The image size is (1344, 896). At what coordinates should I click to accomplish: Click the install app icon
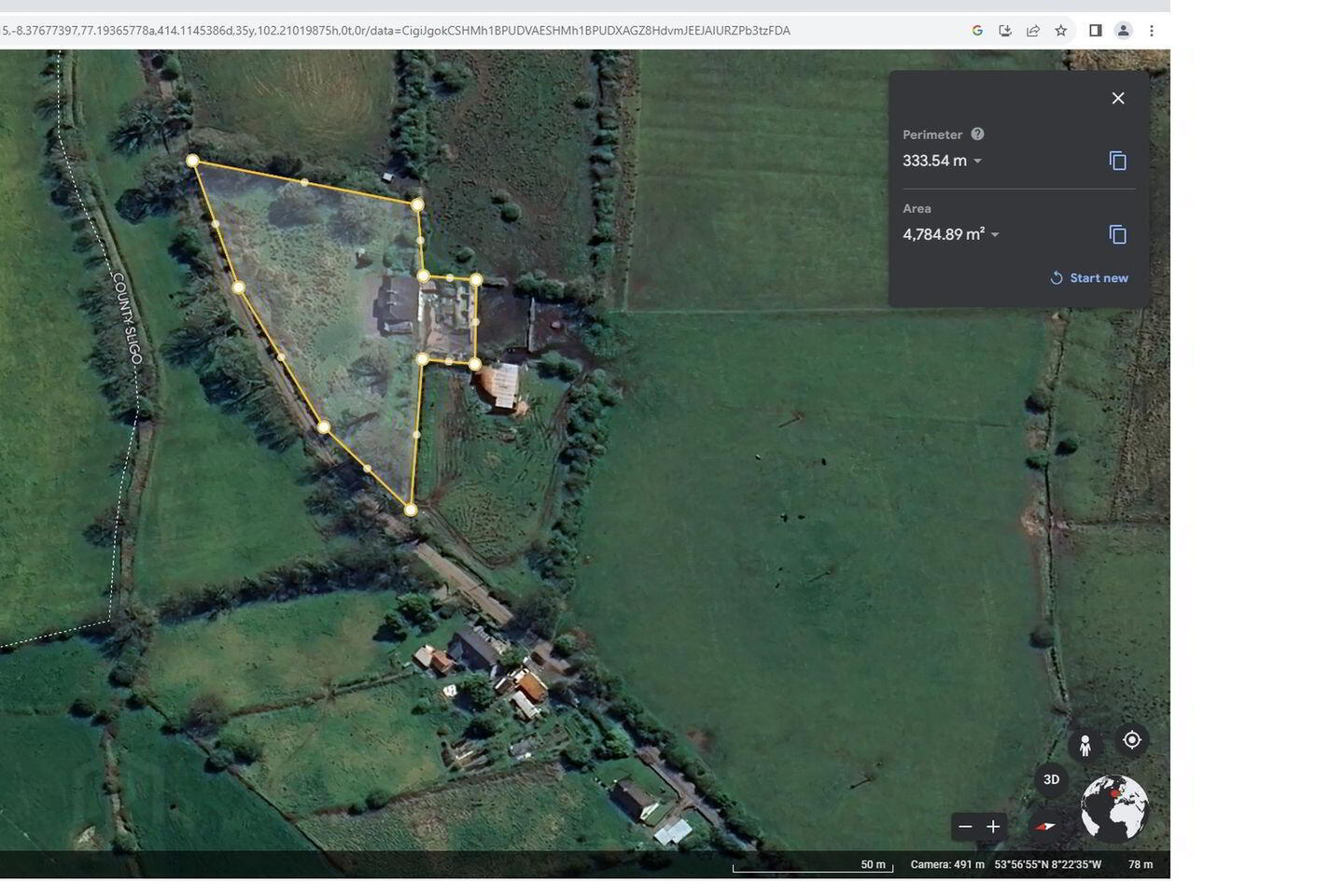pyautogui.click(x=1005, y=31)
